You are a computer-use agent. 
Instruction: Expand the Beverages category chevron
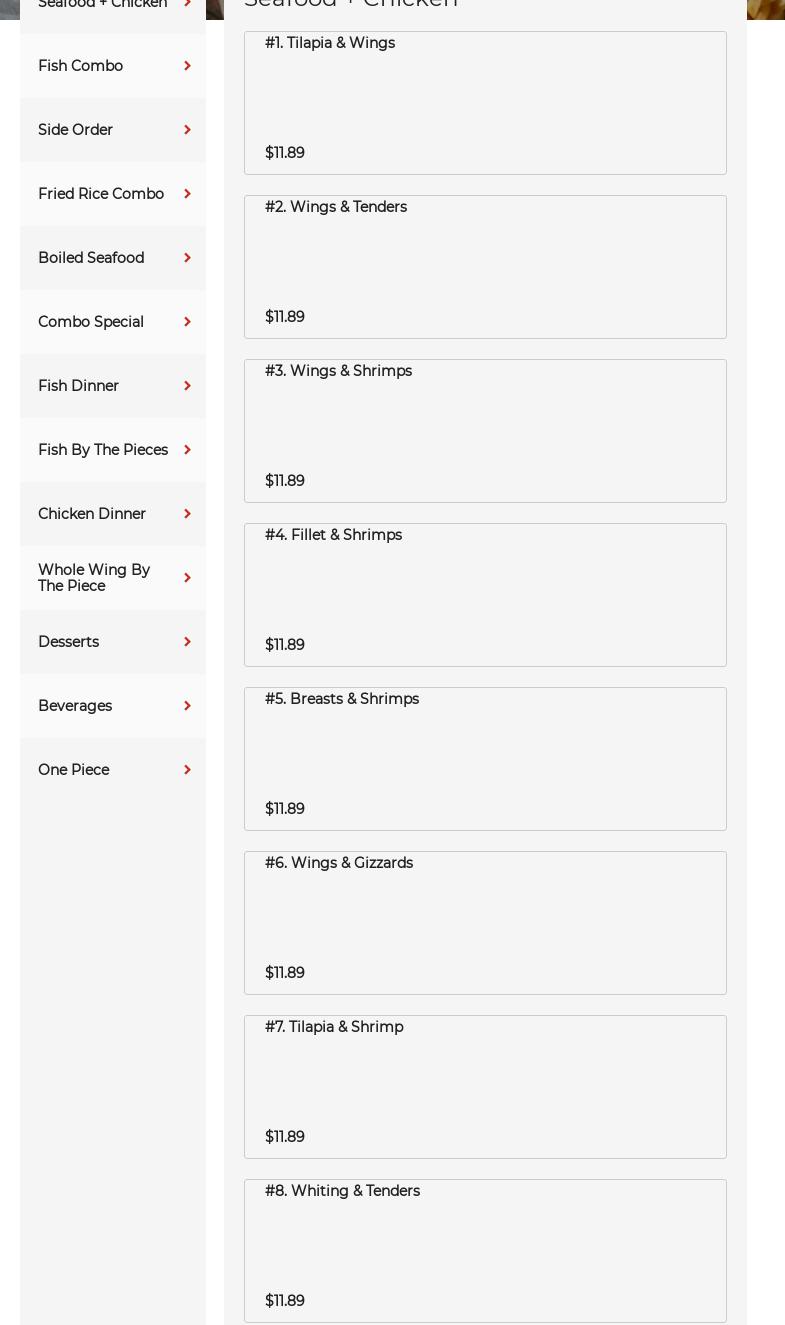(187, 706)
